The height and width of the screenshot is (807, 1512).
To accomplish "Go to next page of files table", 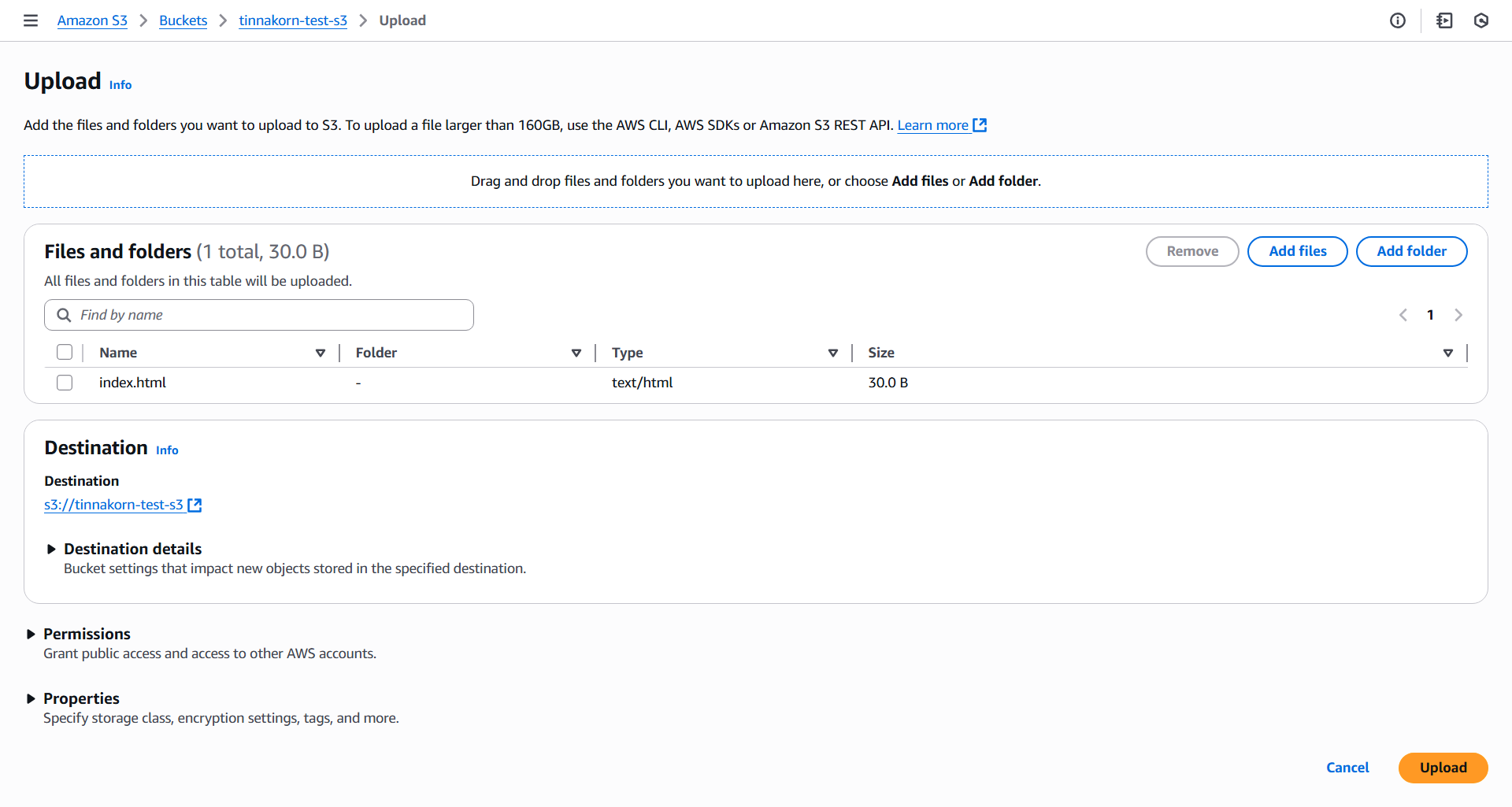I will pos(1458,315).
